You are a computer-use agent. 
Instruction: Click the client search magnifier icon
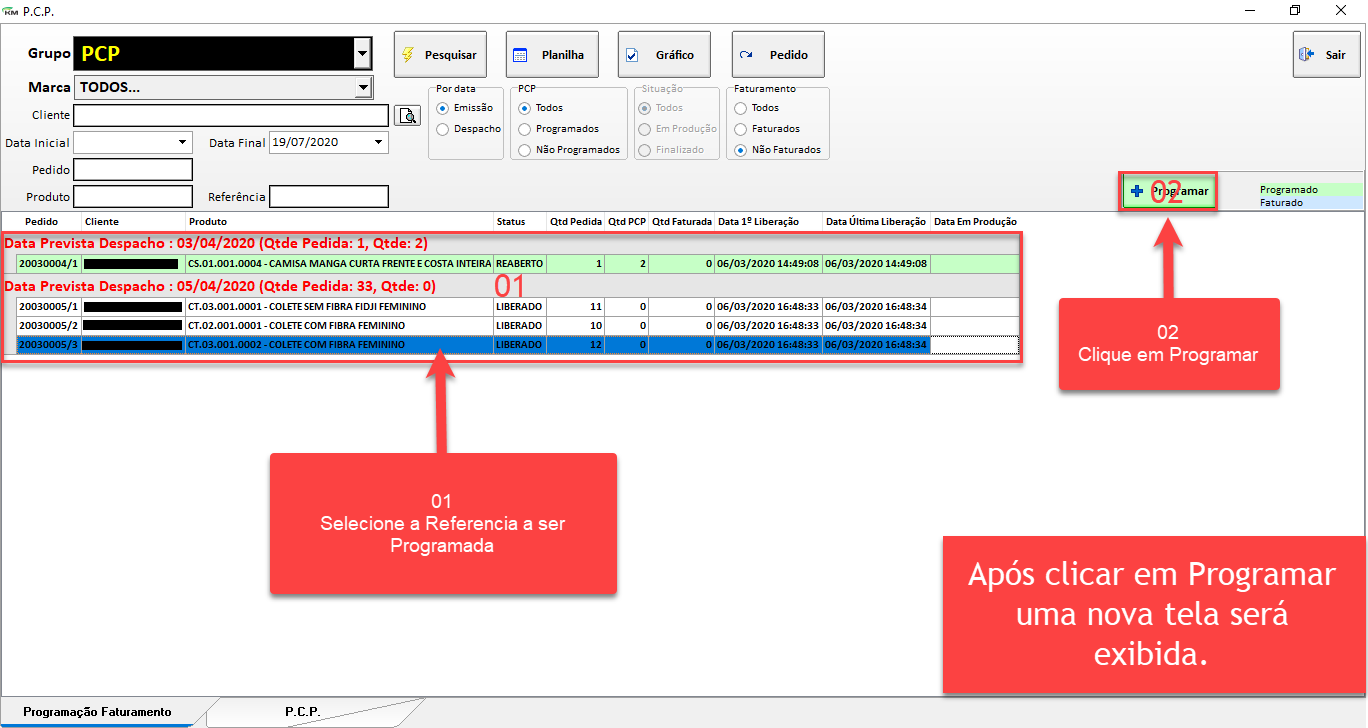pyautogui.click(x=407, y=116)
